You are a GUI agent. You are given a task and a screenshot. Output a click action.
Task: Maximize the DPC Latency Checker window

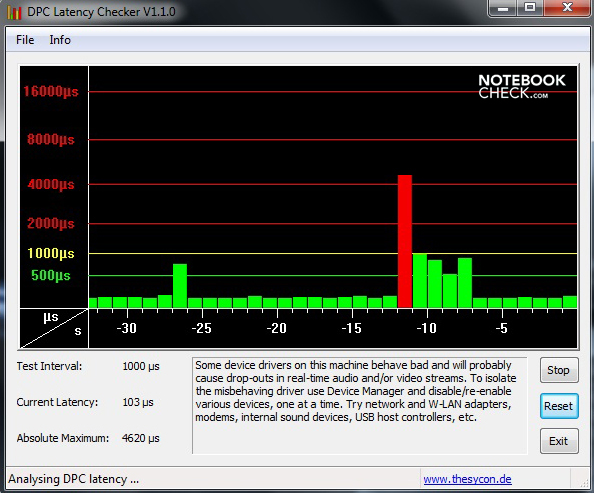coord(530,8)
